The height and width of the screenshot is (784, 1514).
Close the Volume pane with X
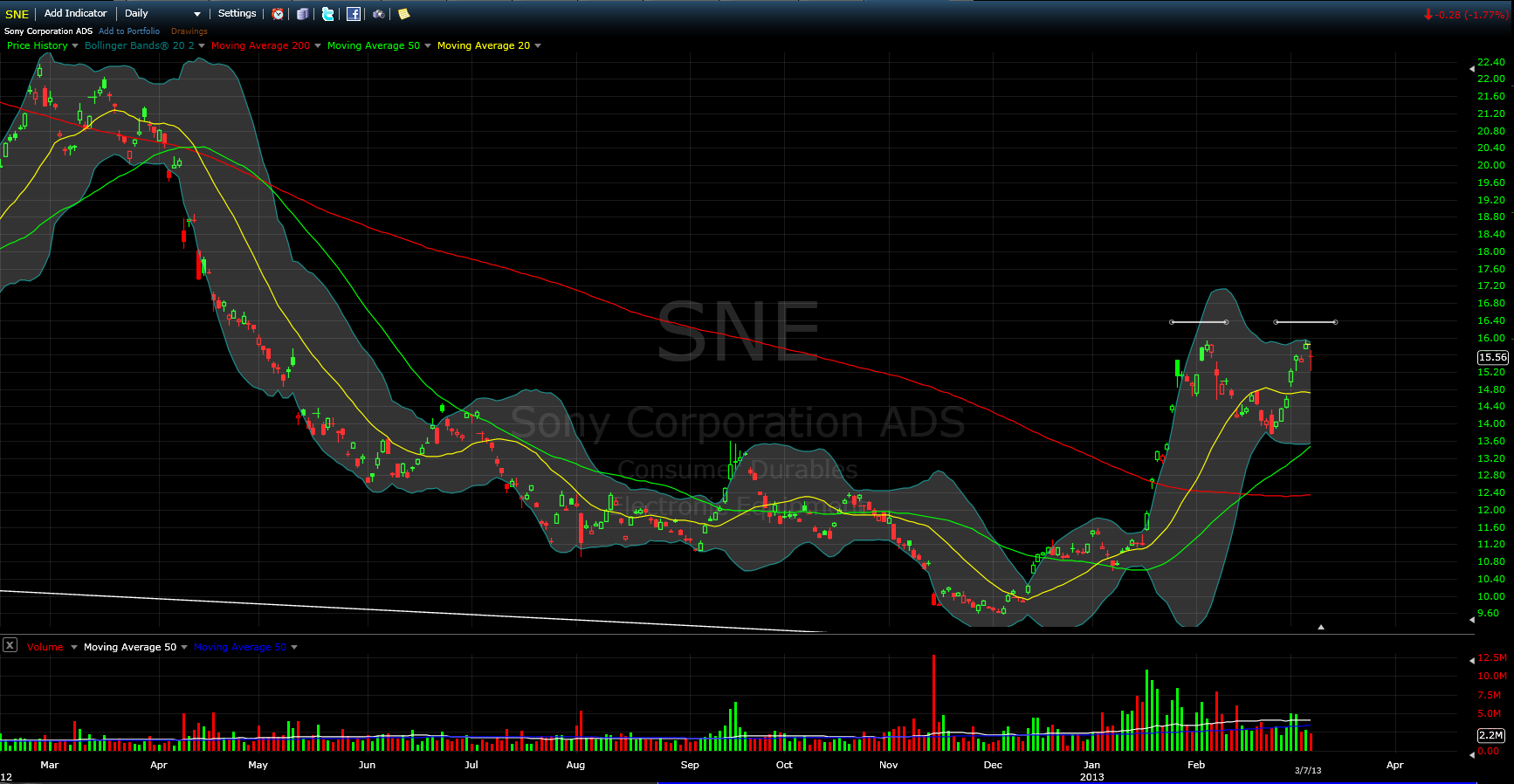(10, 645)
